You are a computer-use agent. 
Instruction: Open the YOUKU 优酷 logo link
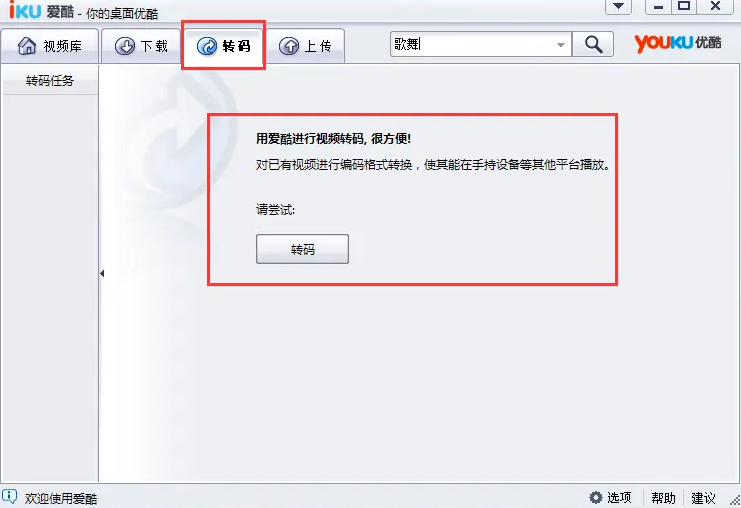tap(678, 43)
